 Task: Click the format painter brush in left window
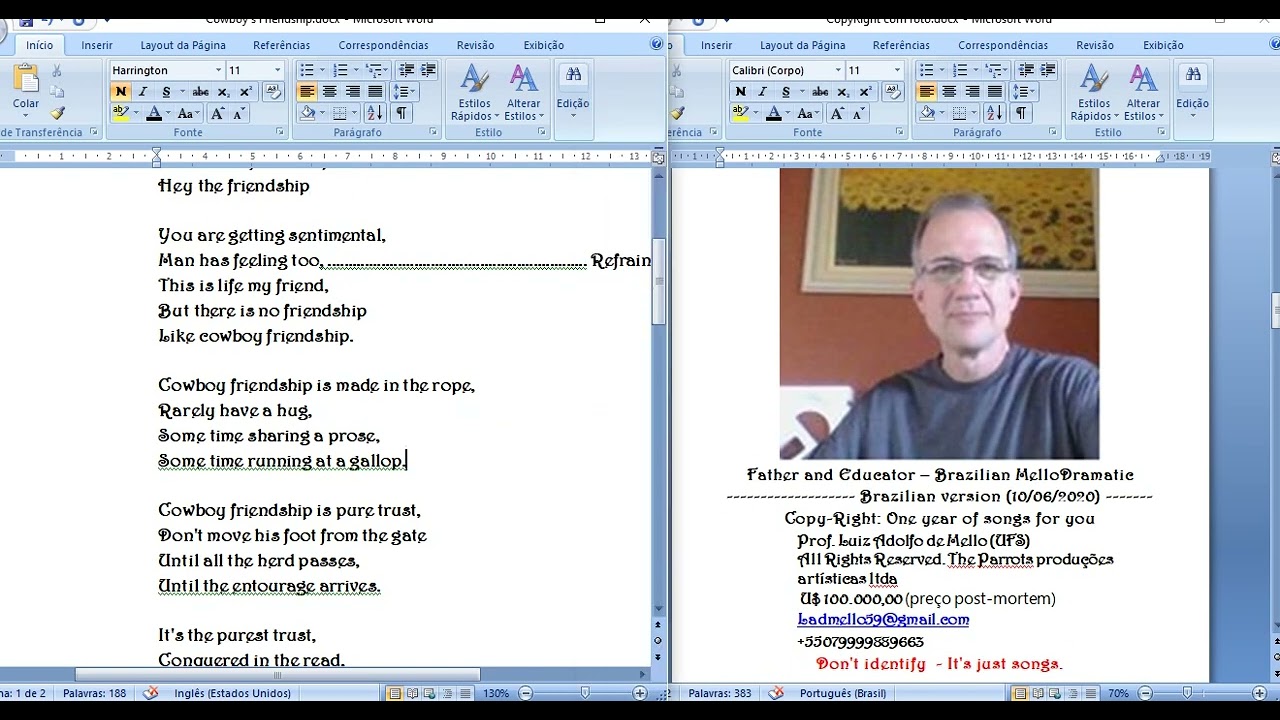point(57,114)
